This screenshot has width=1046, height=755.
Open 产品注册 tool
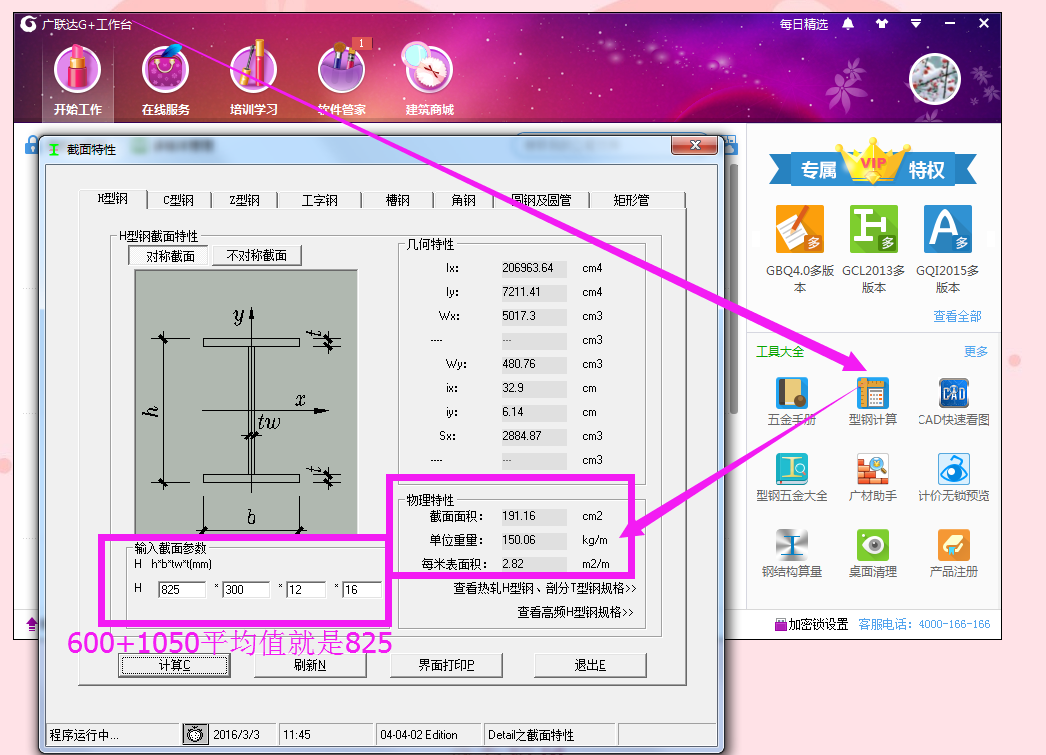[x=953, y=554]
